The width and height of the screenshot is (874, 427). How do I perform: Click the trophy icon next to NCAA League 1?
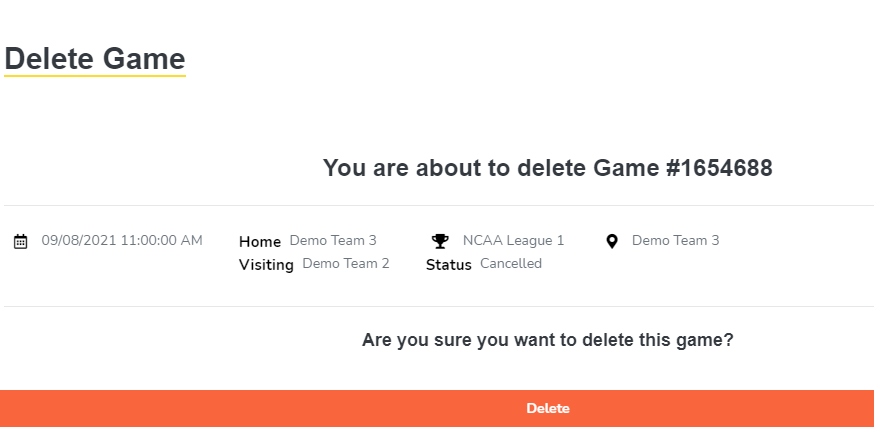coord(440,241)
